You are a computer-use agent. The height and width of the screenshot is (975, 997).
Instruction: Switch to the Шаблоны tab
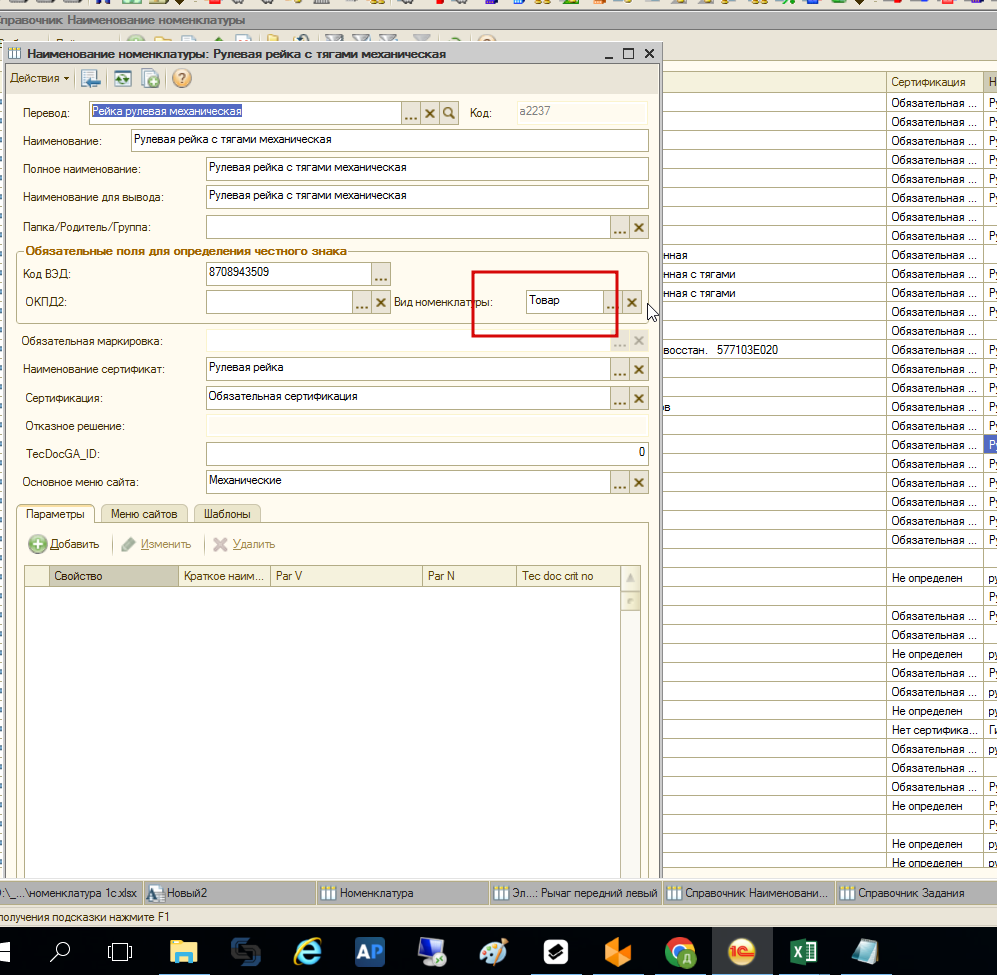tap(226, 514)
